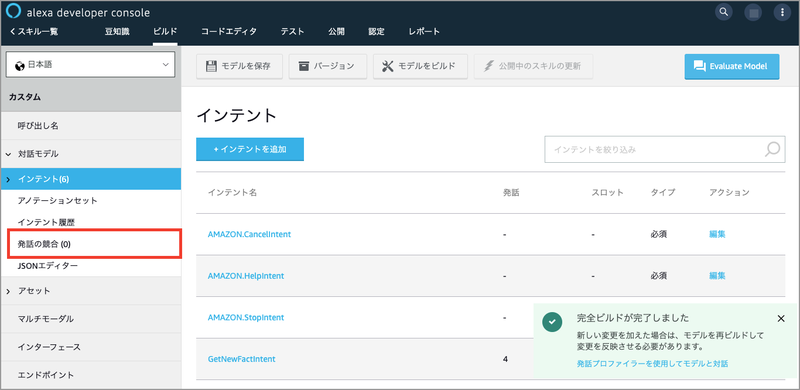
Task: Select インテント(6) in sidebar
Action: [x=90, y=179]
